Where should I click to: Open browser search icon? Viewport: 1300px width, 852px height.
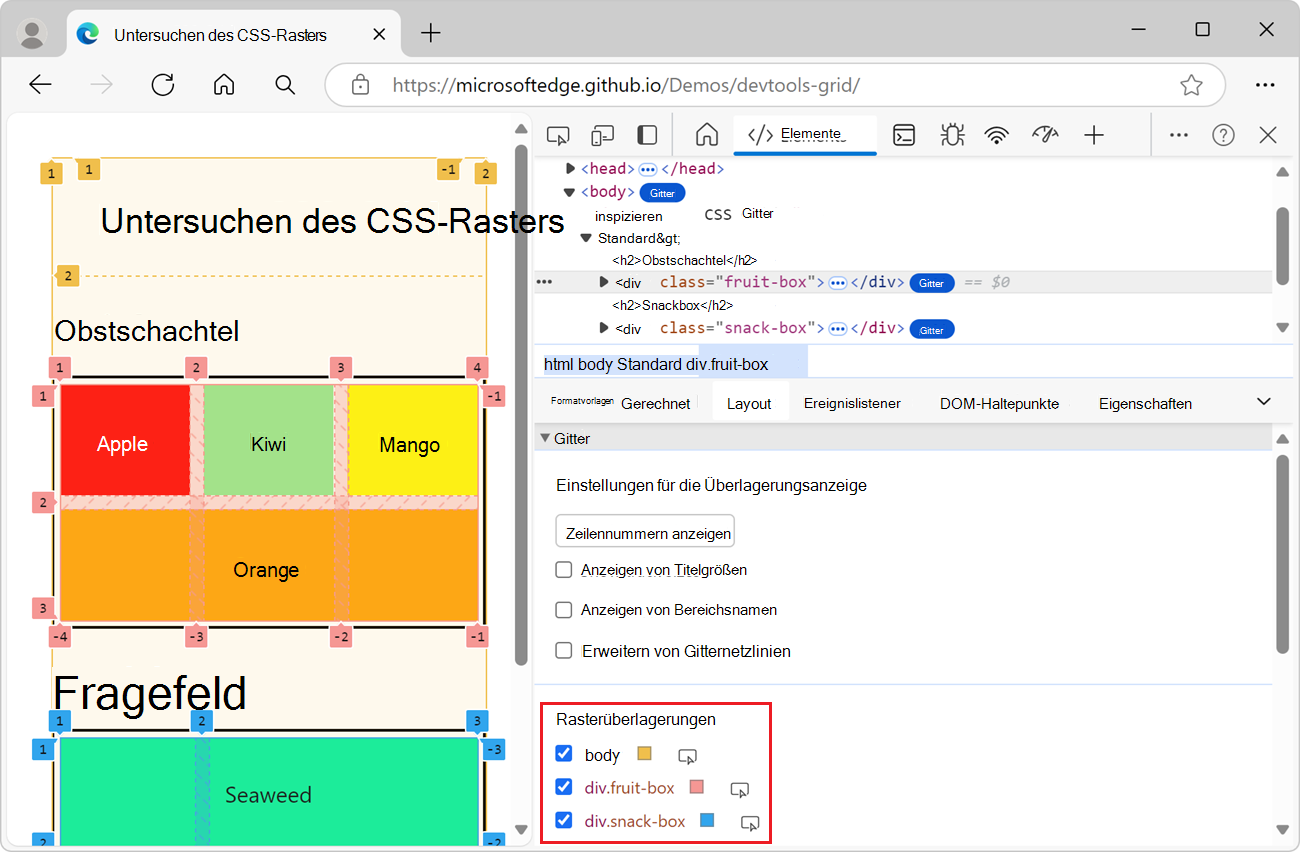click(285, 85)
